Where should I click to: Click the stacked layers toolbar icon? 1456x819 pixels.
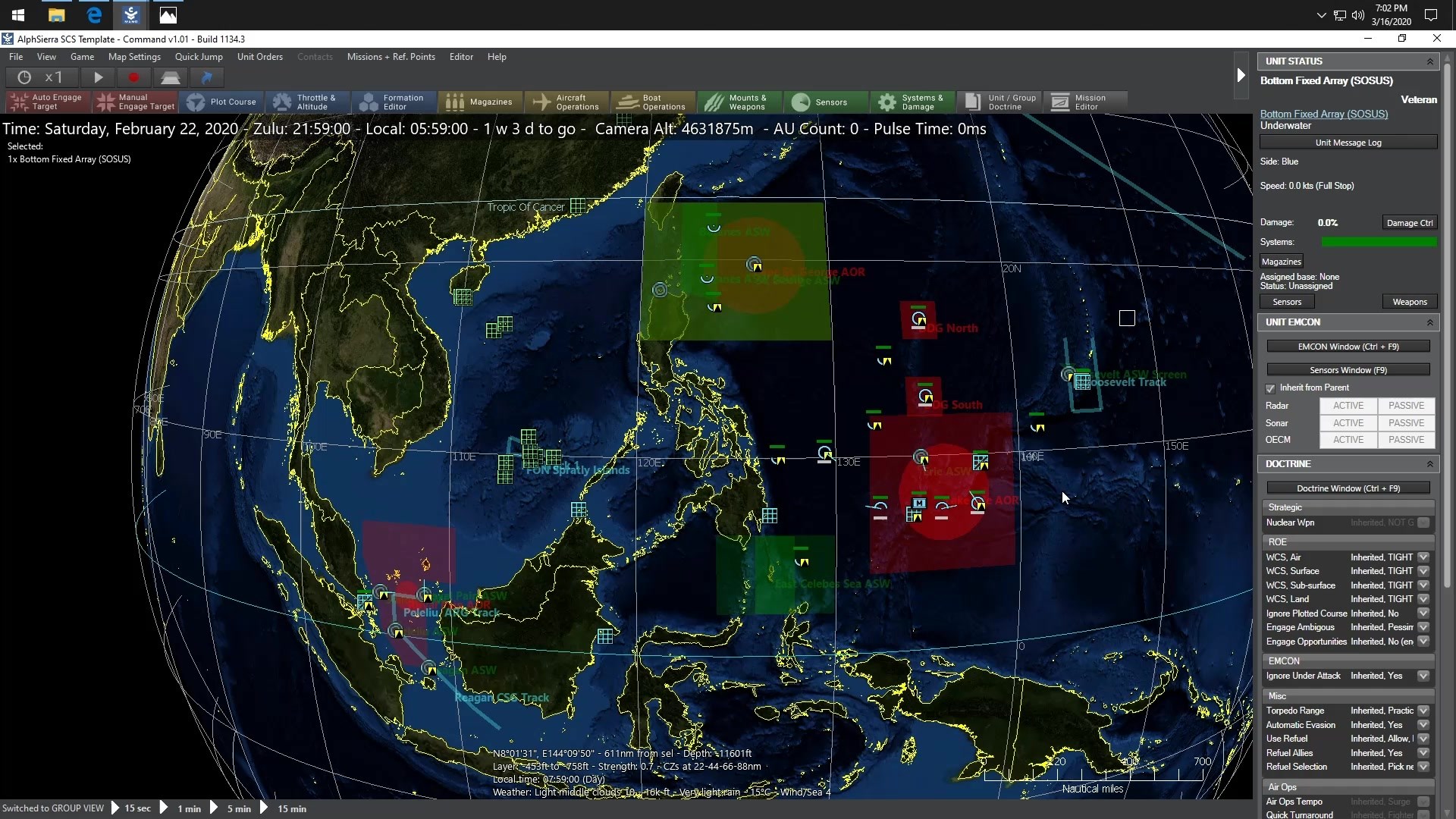click(x=170, y=77)
